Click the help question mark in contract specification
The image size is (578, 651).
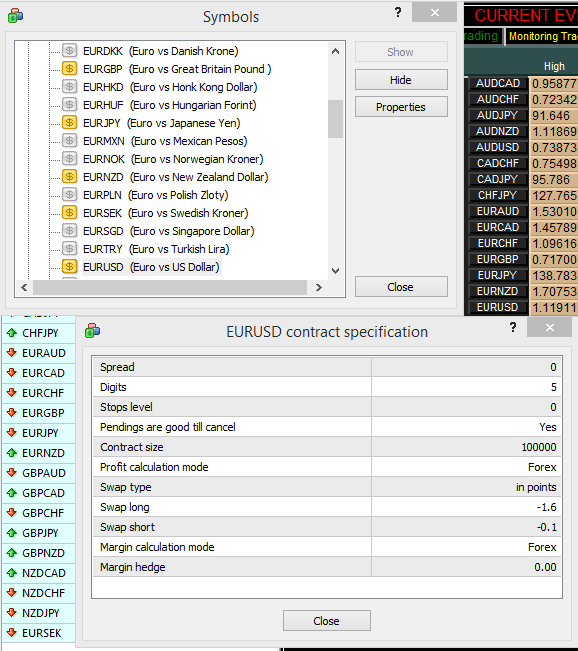pyautogui.click(x=513, y=327)
